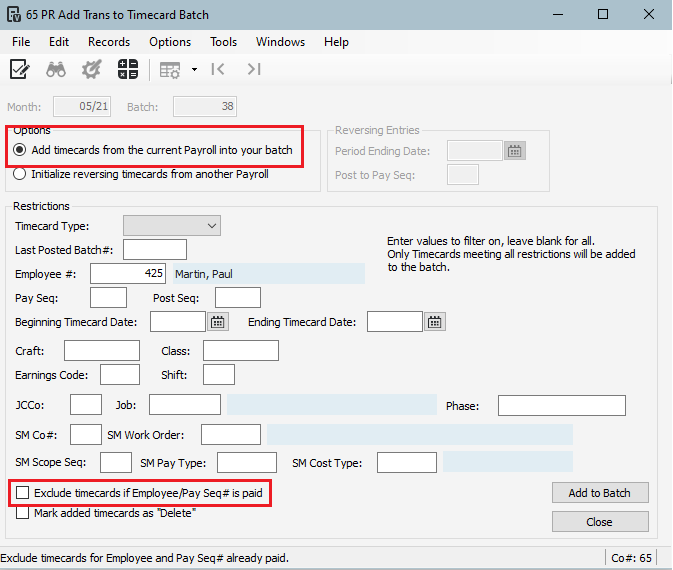This screenshot has height=570, width=673.
Task: Open calendar for Ending Timecard Date
Action: tap(435, 322)
